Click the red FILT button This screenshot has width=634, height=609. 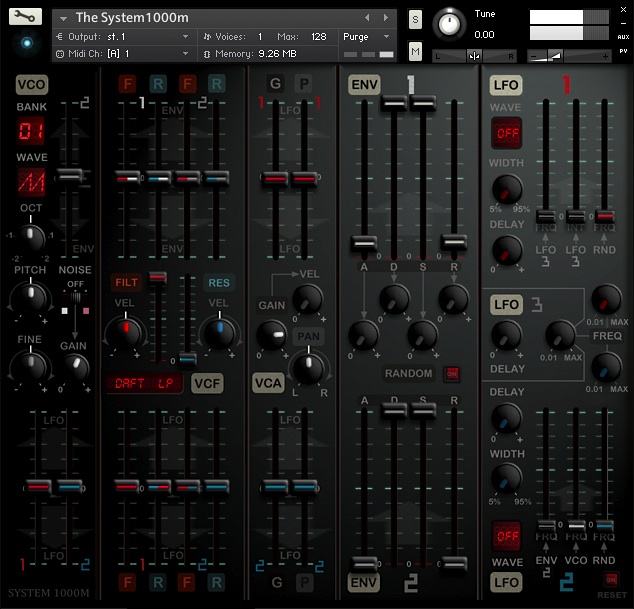[x=126, y=282]
